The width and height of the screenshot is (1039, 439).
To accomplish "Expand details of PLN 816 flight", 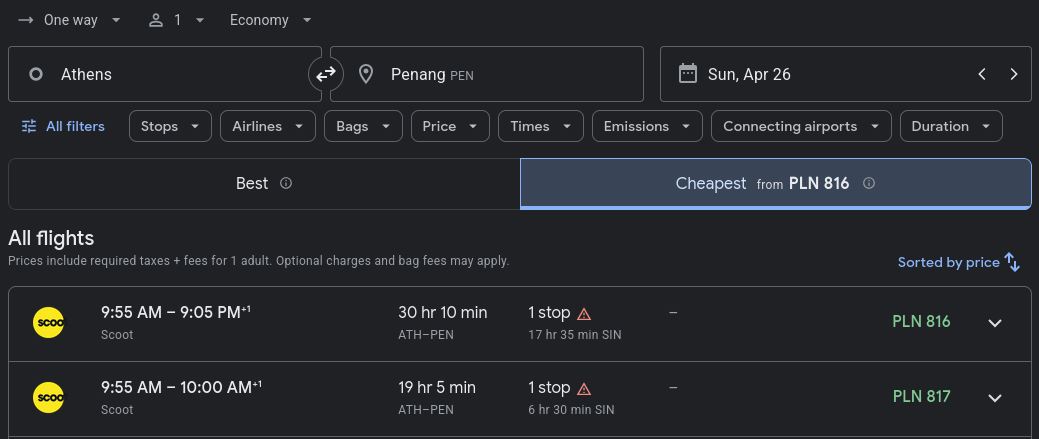I will pyautogui.click(x=995, y=323).
